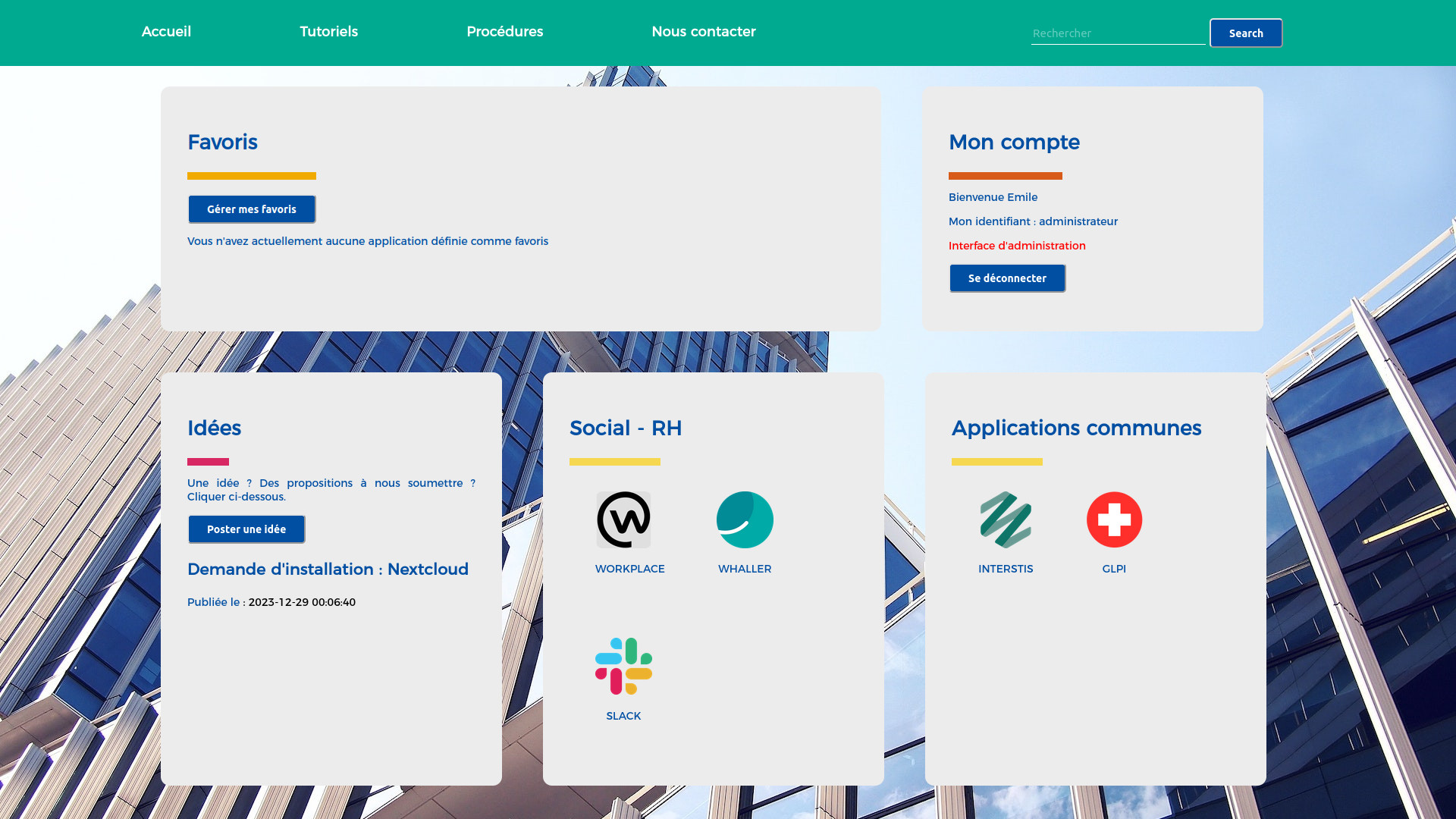
Task: Launch the GLPI red cross icon
Action: 1114,519
